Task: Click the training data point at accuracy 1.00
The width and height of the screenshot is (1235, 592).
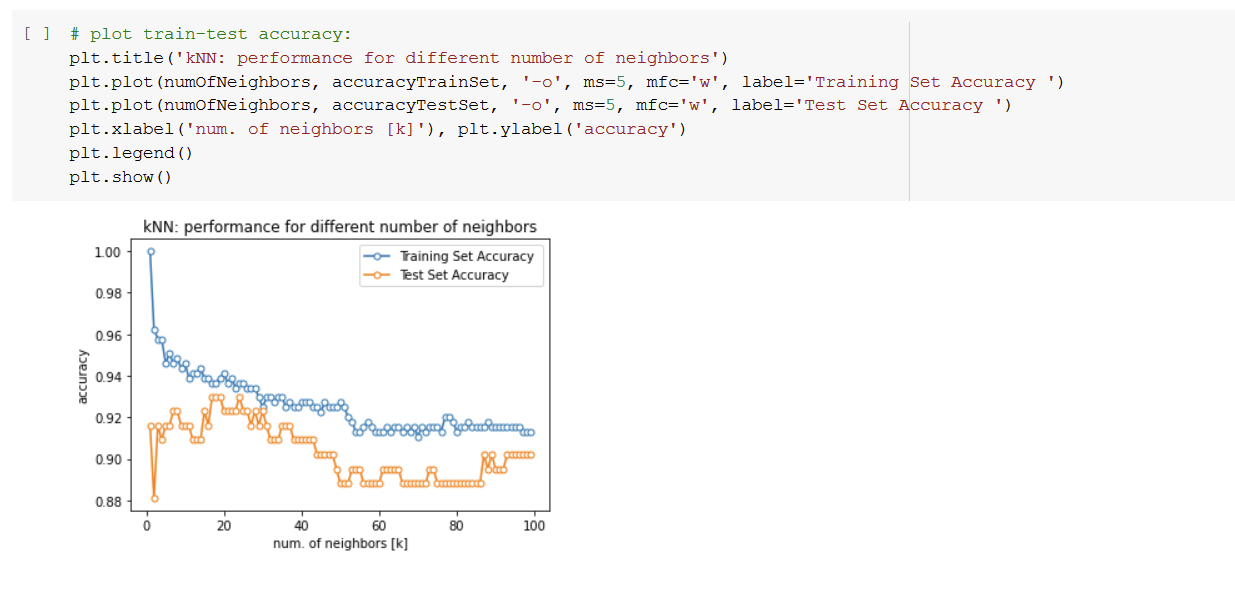Action: 151,252
